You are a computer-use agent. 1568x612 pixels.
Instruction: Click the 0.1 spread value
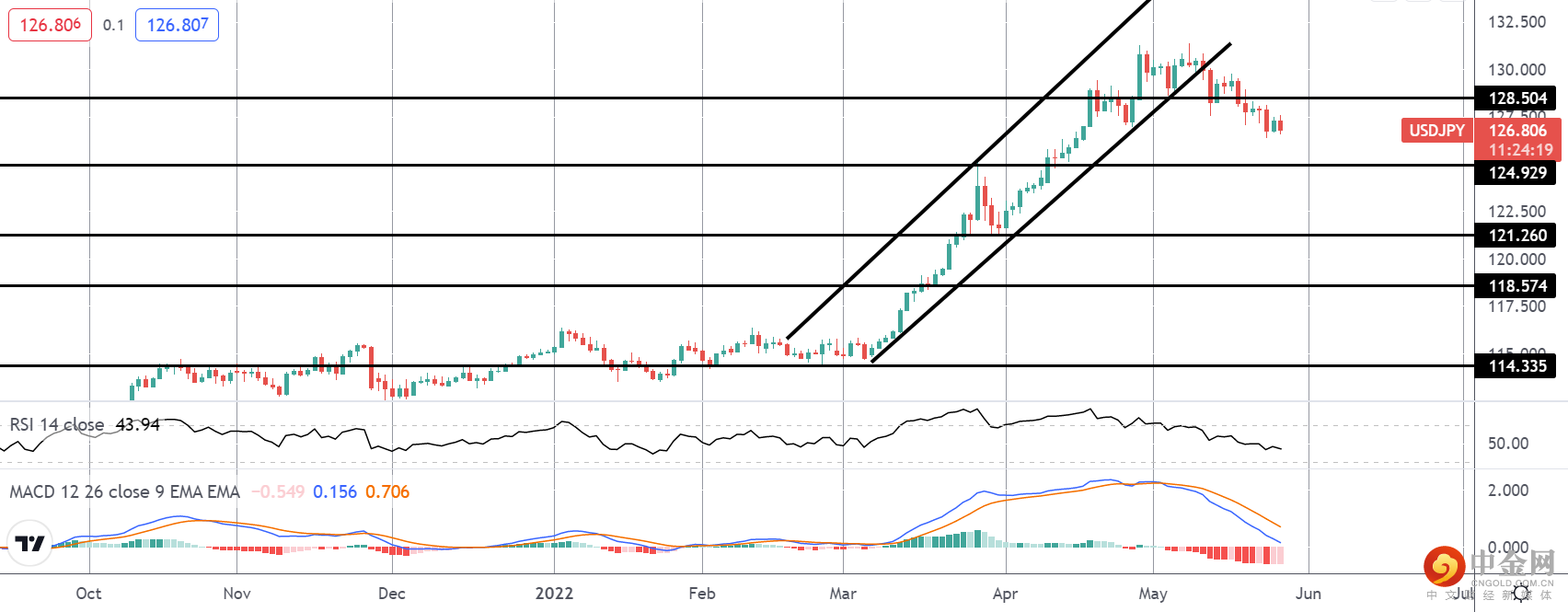coord(113,26)
